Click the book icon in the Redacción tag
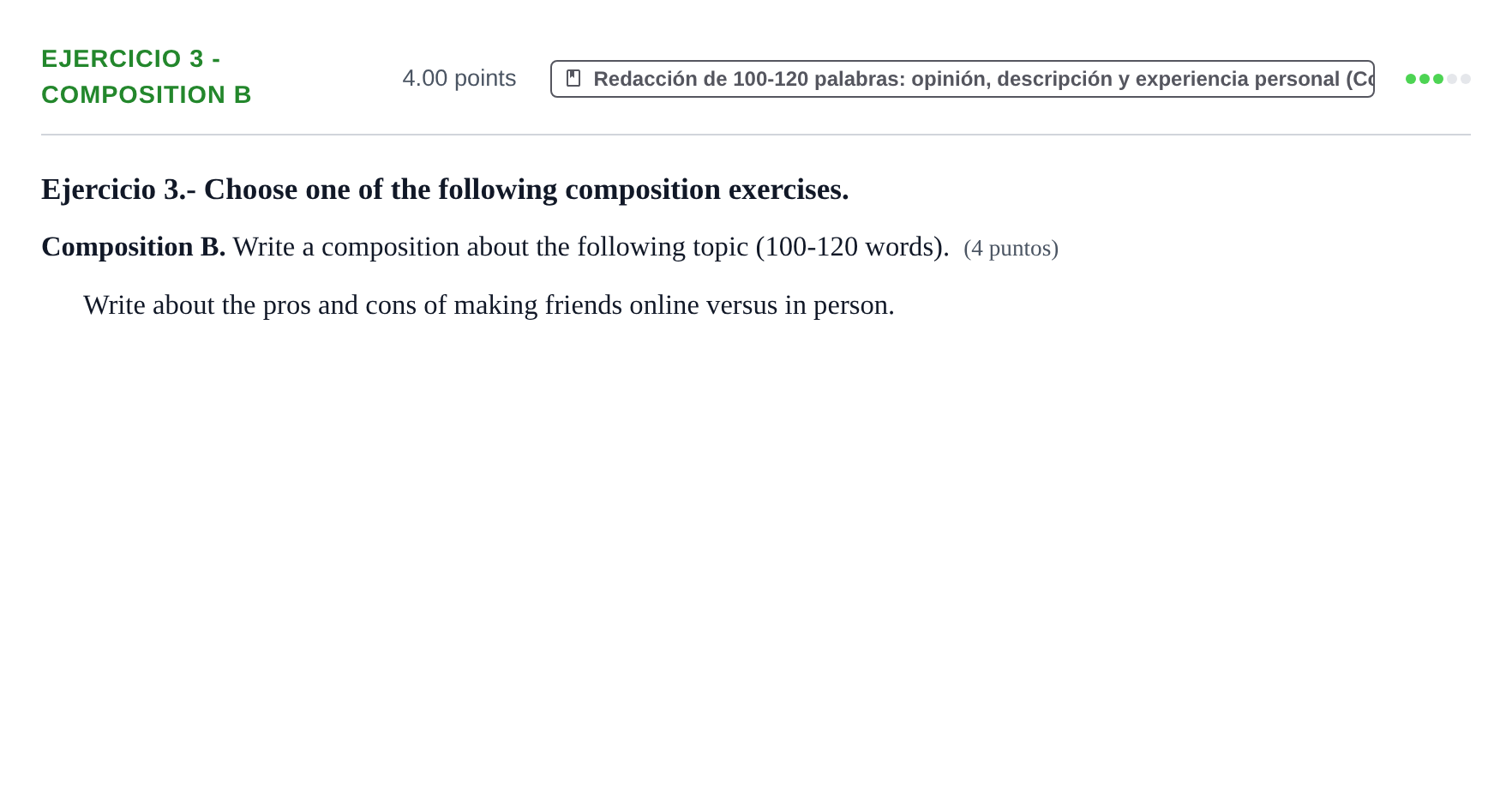1512x806 pixels. pyautogui.click(x=573, y=78)
